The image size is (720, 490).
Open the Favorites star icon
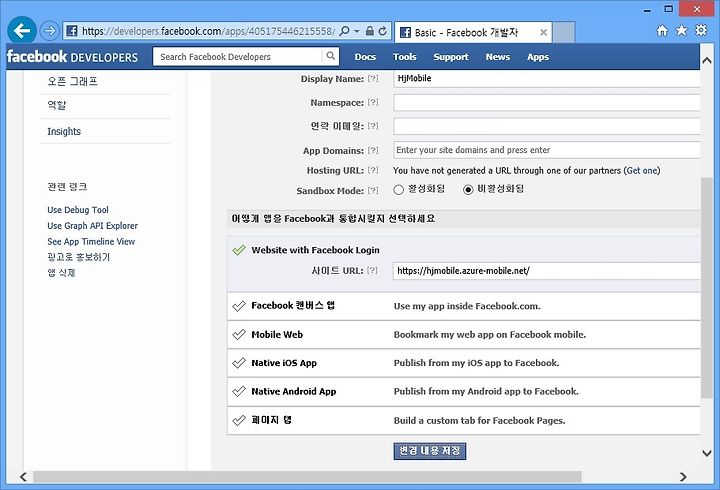(681, 31)
